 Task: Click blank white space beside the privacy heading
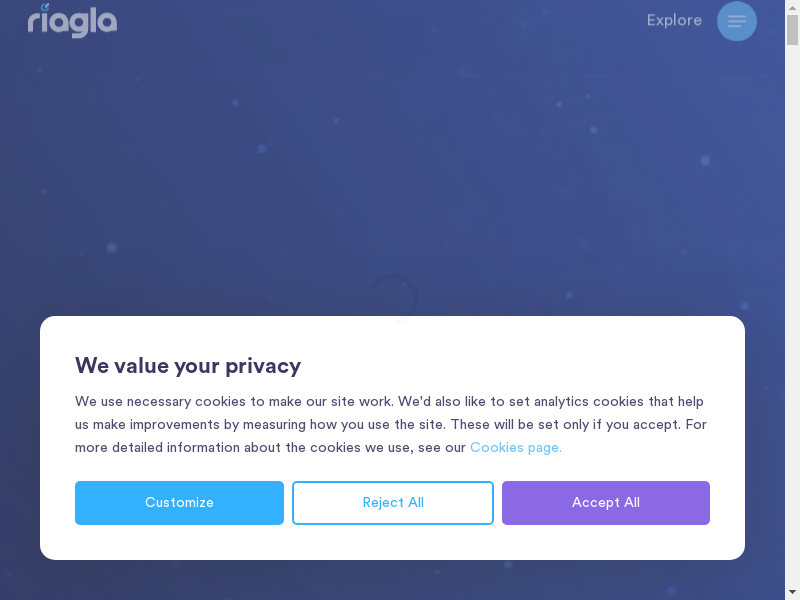[520, 365]
